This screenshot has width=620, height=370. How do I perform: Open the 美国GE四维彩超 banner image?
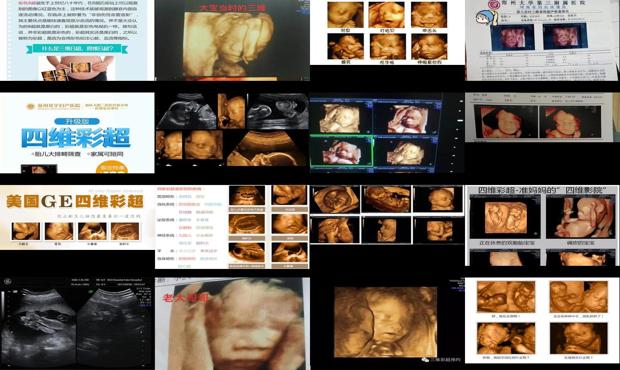coord(77,217)
